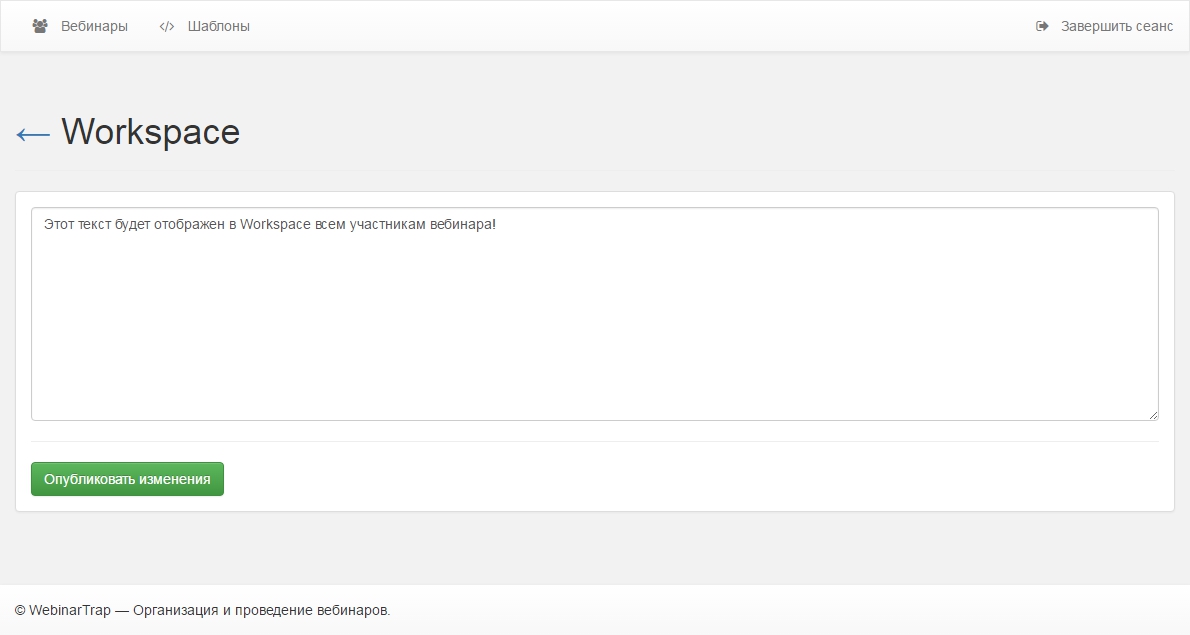Click the word Workspace inside the textarea
1190x635 pixels.
pos(275,224)
